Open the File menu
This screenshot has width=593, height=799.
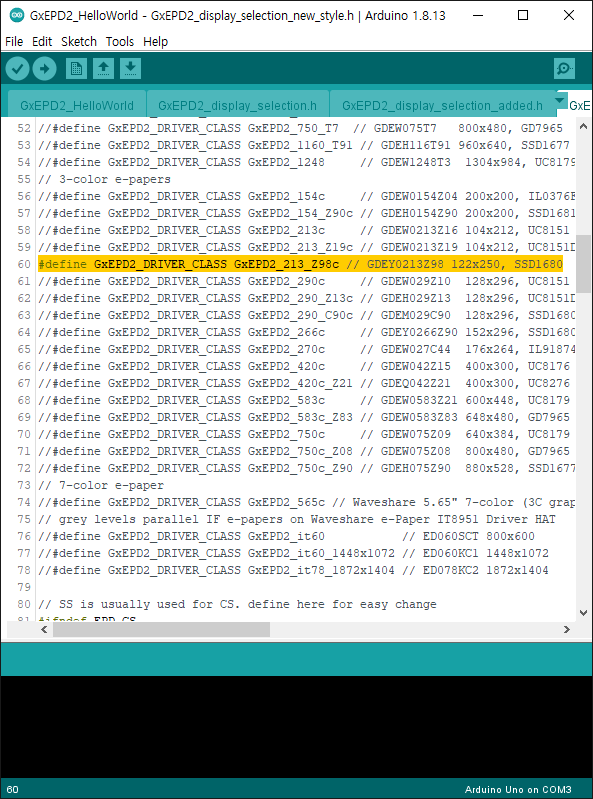[x=14, y=41]
